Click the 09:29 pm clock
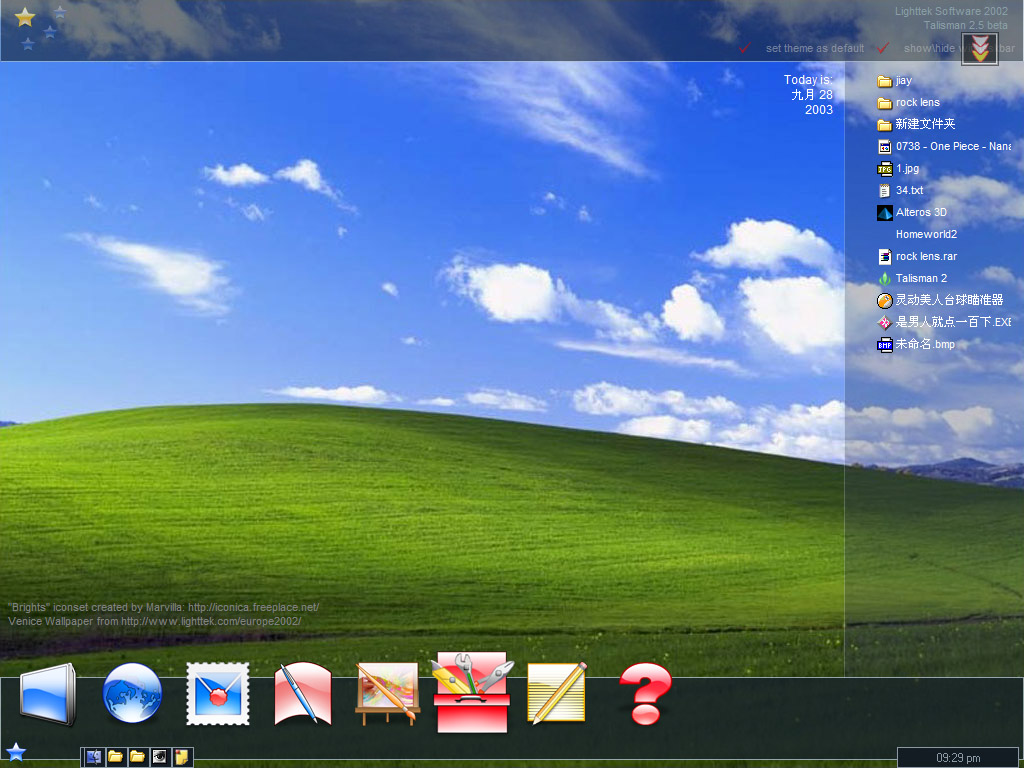 (958, 758)
